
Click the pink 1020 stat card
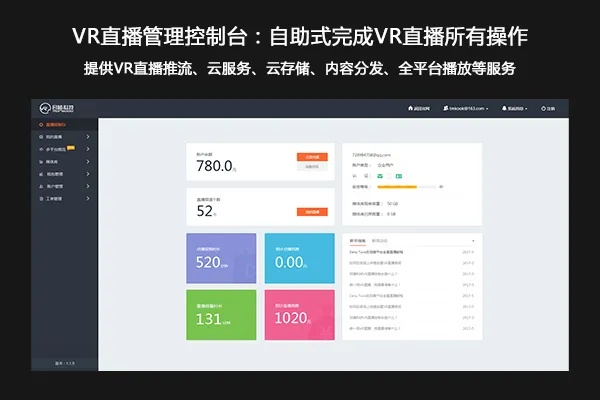[x=300, y=315]
